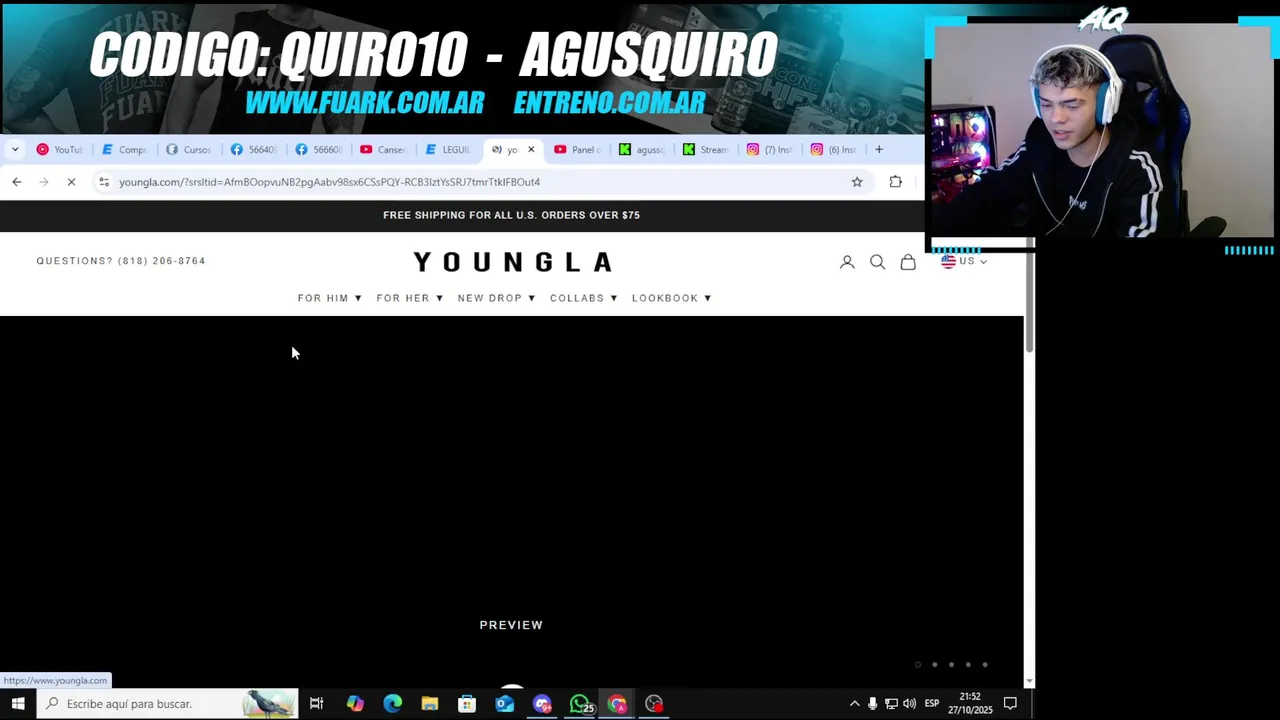Open Chrome from the taskbar
The image size is (1280, 720).
617,704
